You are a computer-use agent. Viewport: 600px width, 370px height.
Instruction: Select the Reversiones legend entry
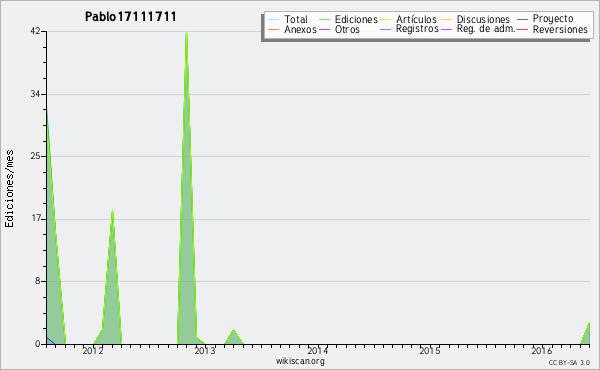[560, 29]
